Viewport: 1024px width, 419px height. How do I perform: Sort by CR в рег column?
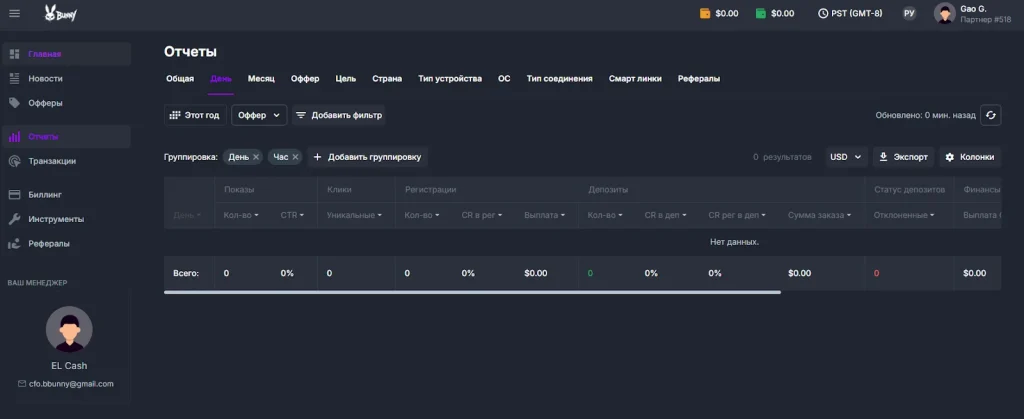(x=481, y=215)
